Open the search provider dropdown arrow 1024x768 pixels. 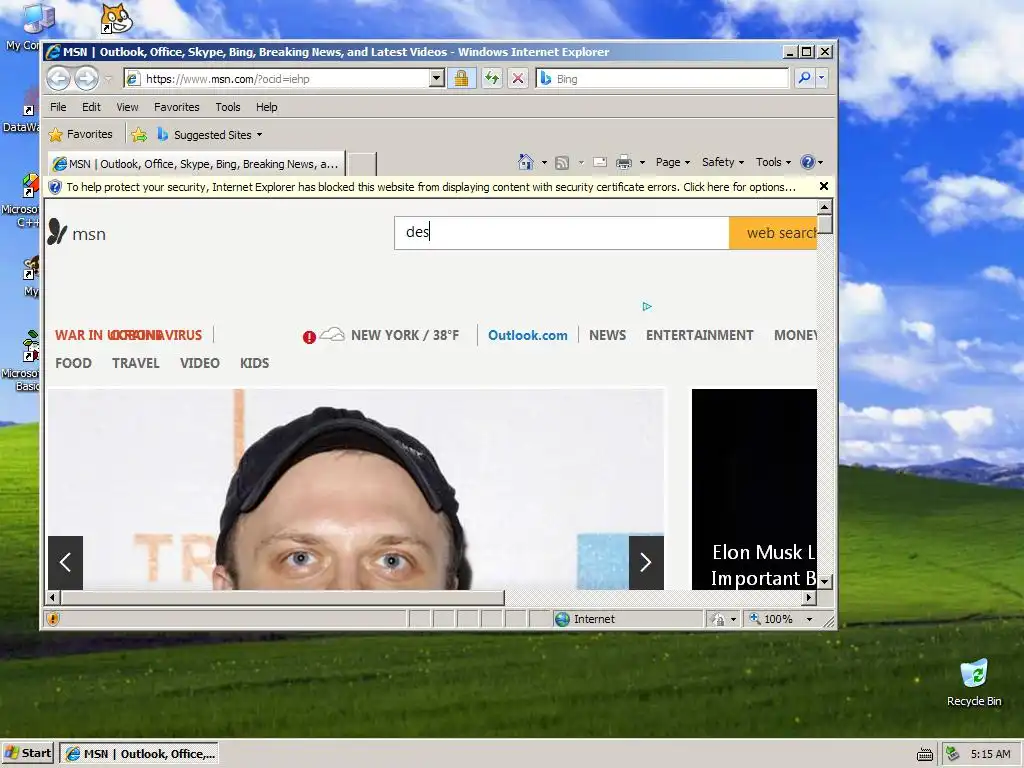(x=821, y=78)
